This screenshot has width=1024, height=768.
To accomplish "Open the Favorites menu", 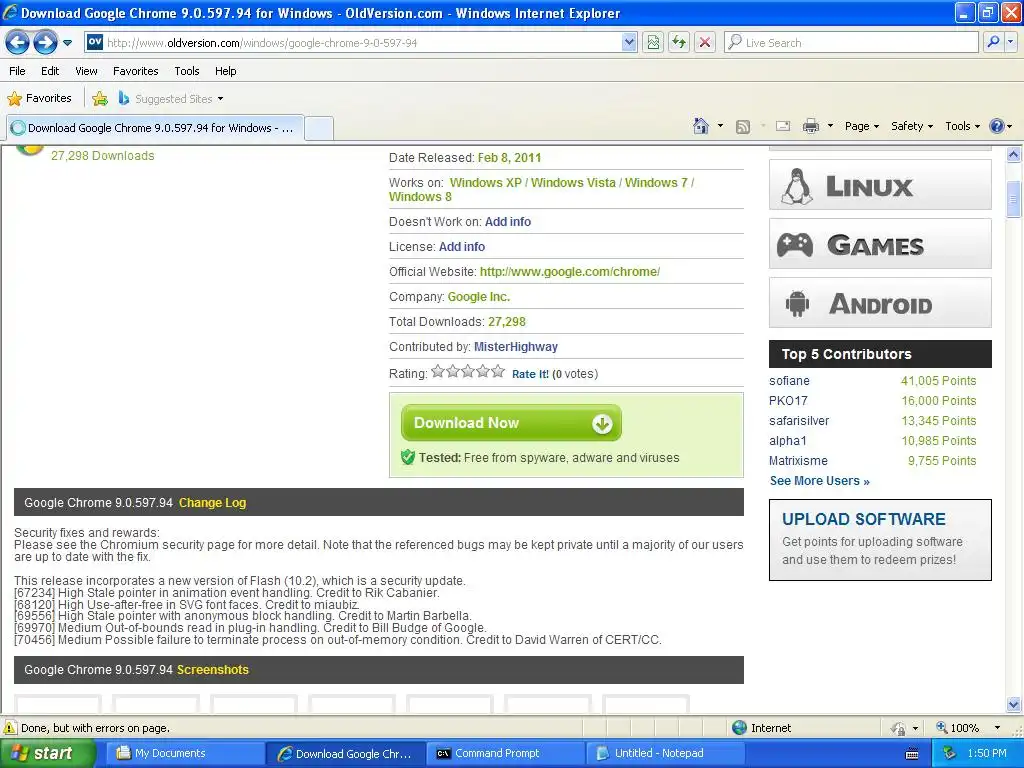I will click(x=136, y=71).
